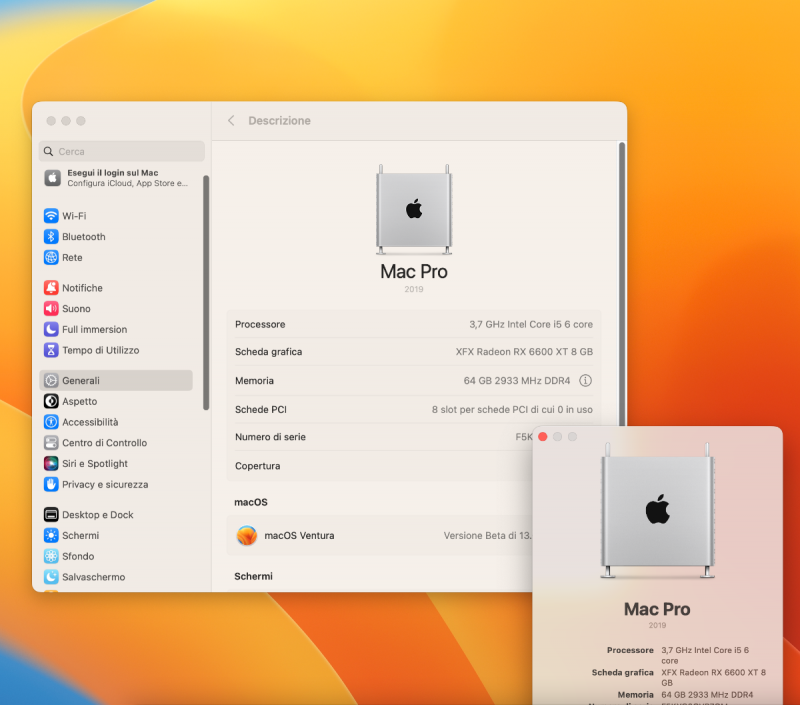
Task: Click in the Cerca search field
Action: click(121, 152)
